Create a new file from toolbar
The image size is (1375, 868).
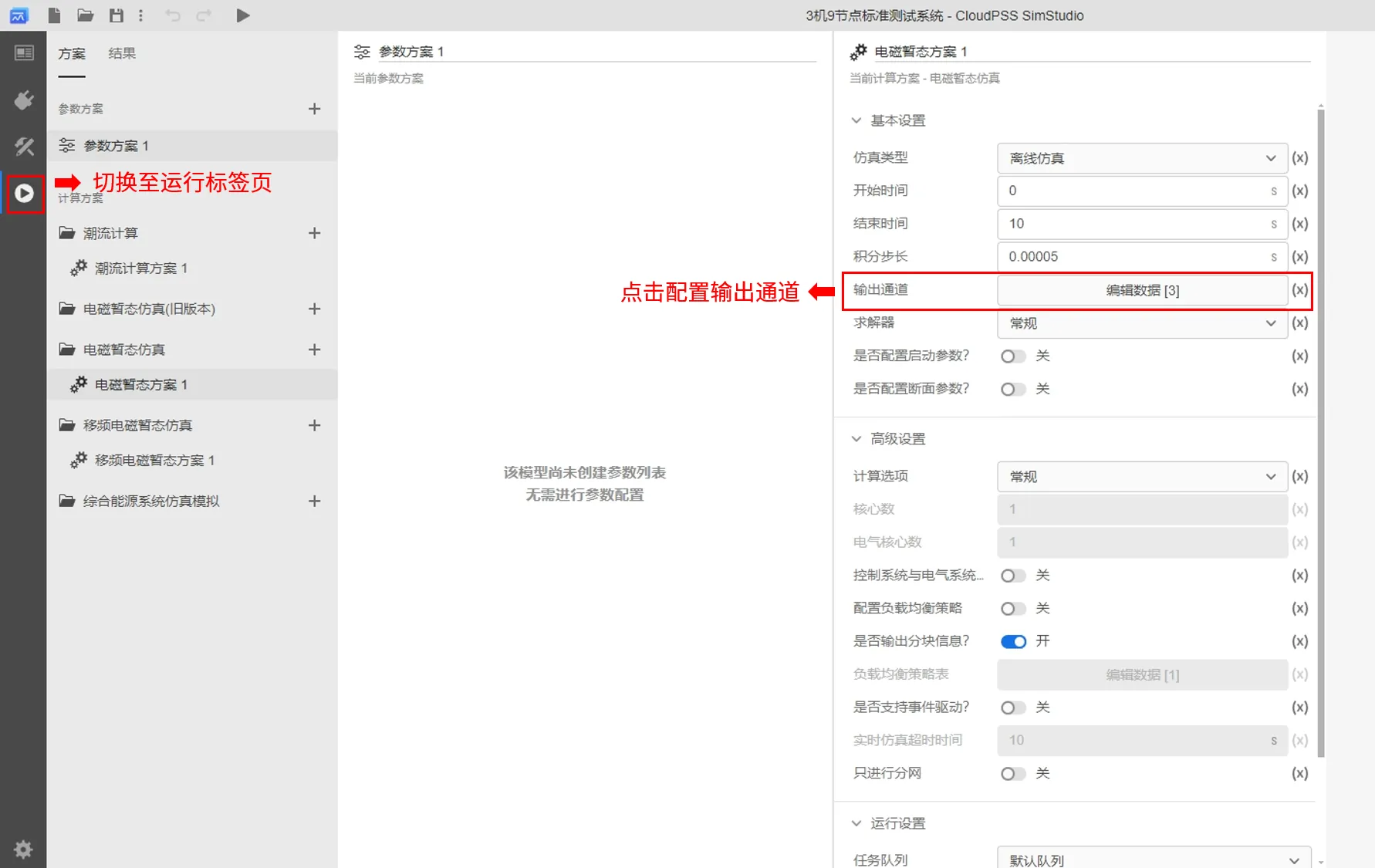coord(54,15)
